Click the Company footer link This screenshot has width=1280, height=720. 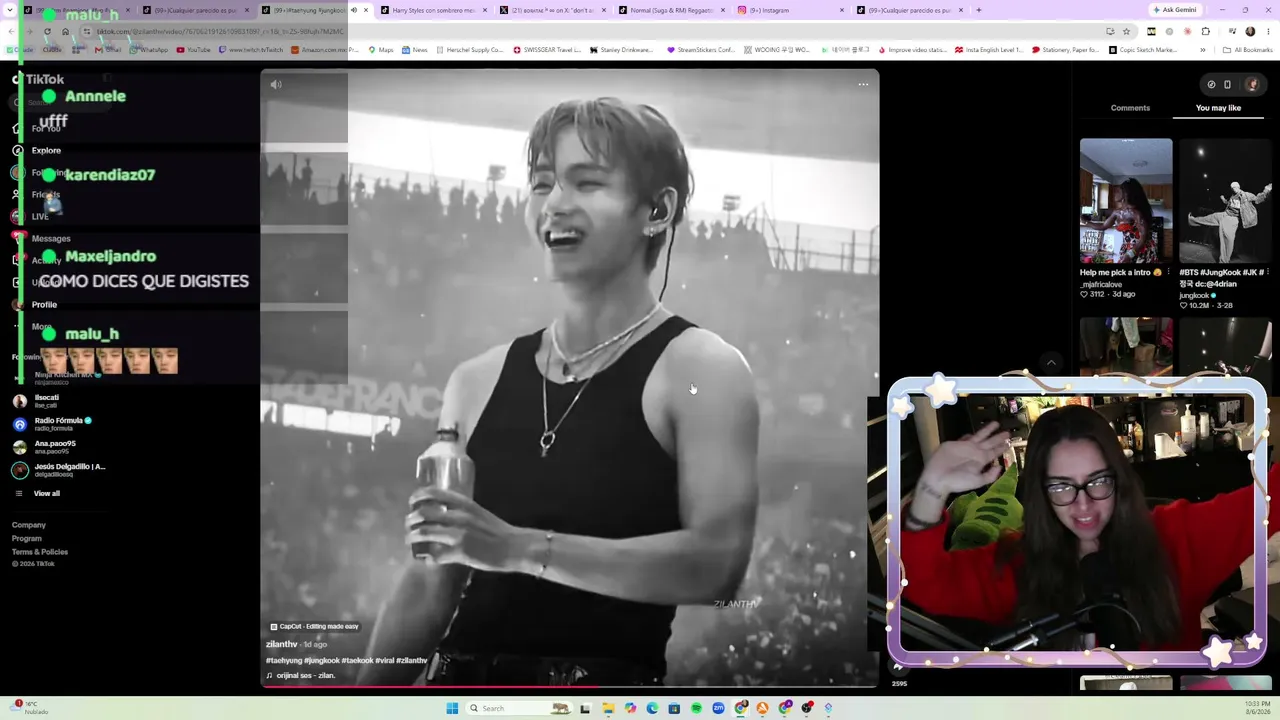click(29, 525)
